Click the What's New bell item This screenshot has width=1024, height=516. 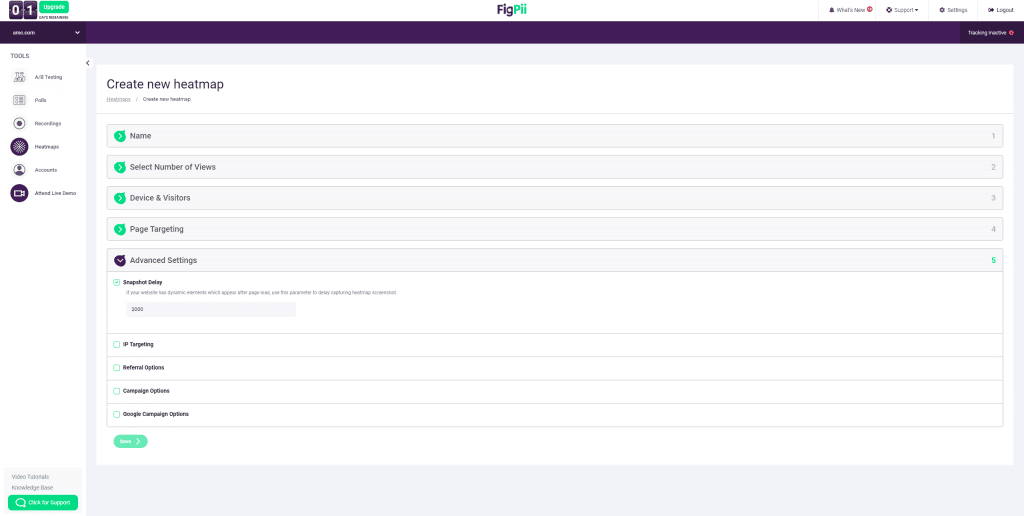[850, 10]
